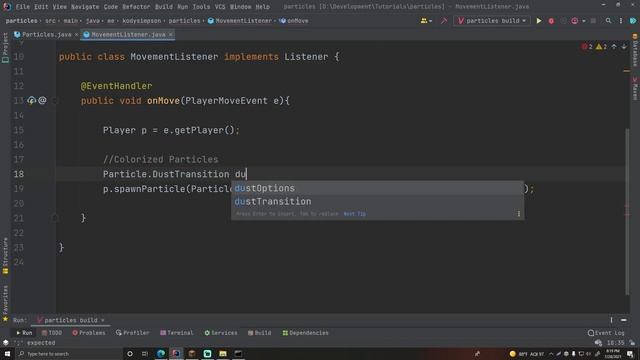640x360 pixels.
Task: Run the particles build configuration
Action: pos(539,21)
